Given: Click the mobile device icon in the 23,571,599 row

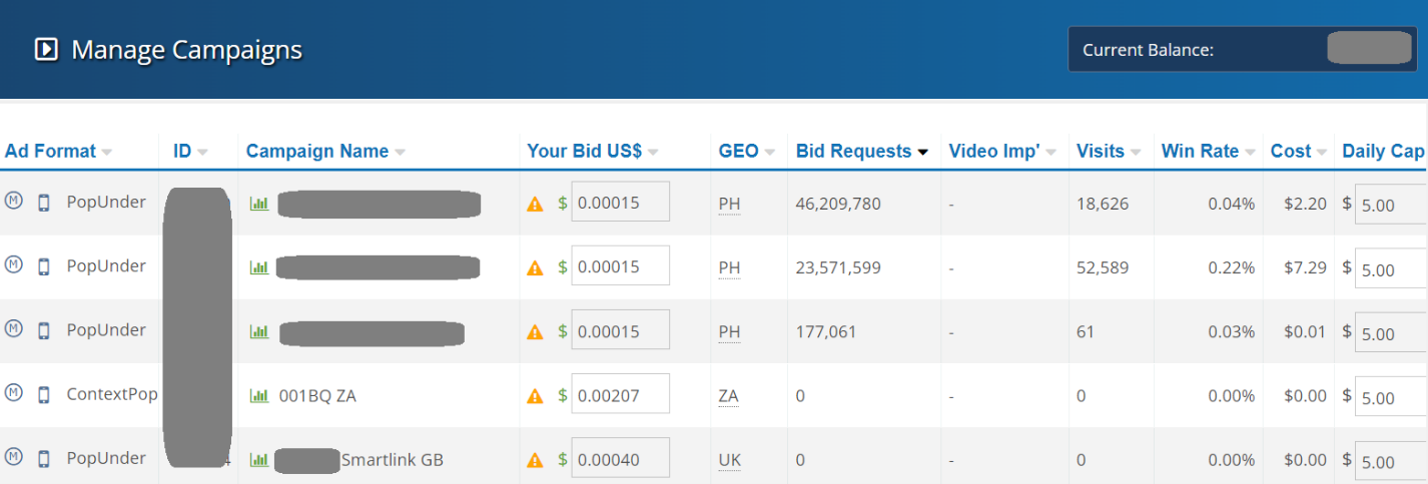Looking at the screenshot, I should (x=43, y=267).
